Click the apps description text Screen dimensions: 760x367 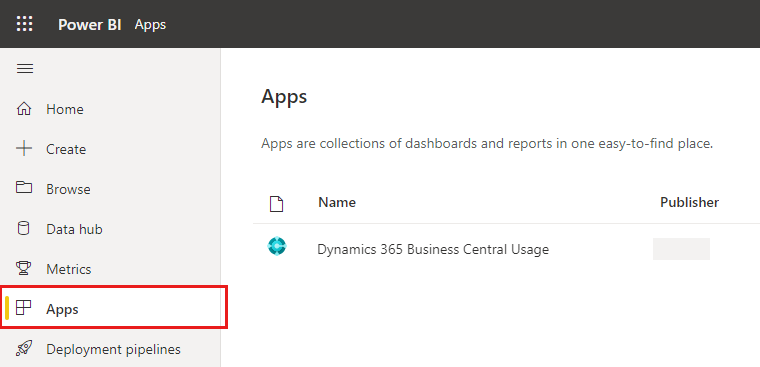tap(487, 144)
